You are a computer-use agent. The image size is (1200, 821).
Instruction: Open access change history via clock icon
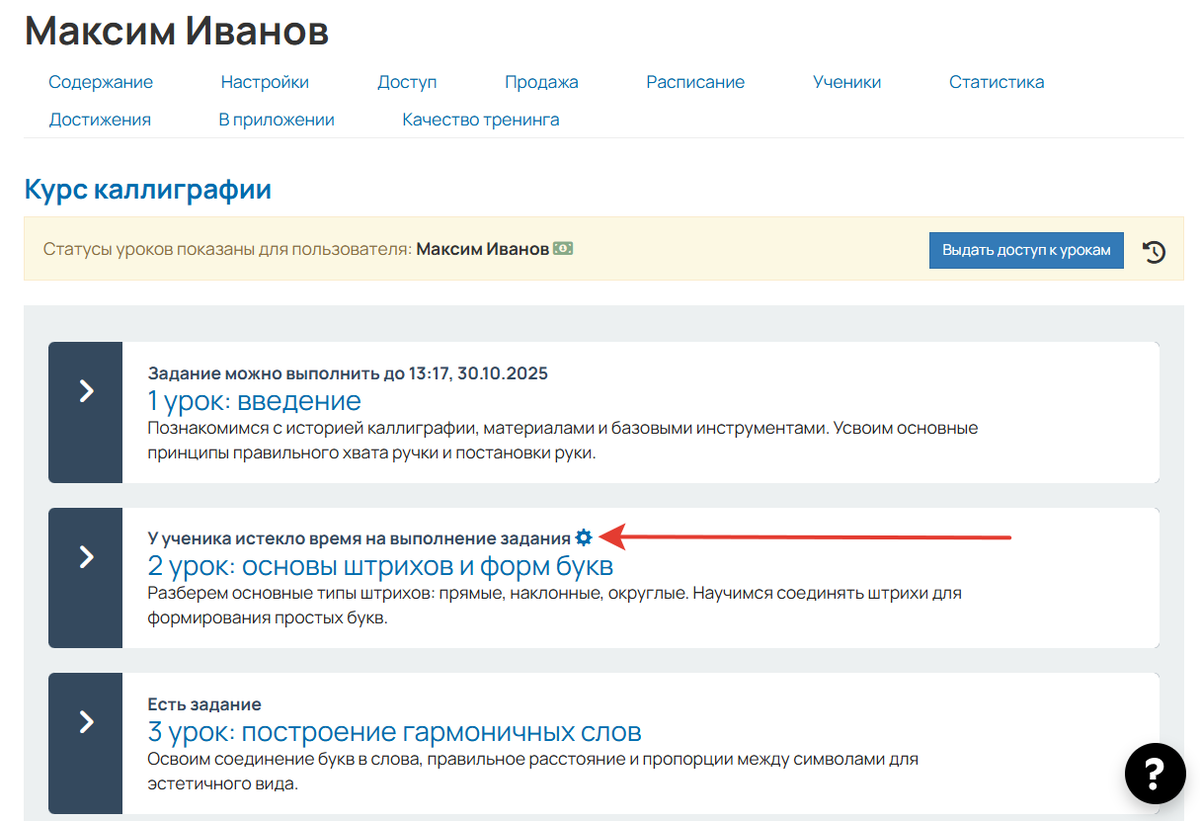1155,250
